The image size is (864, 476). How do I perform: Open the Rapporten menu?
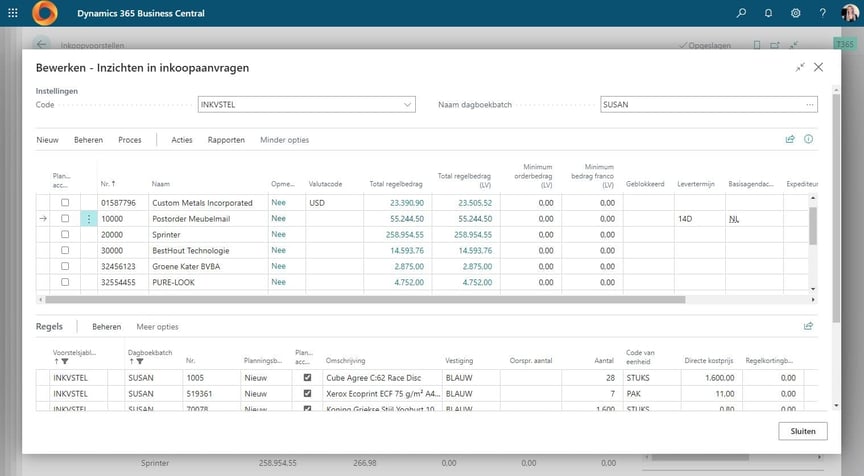point(226,140)
